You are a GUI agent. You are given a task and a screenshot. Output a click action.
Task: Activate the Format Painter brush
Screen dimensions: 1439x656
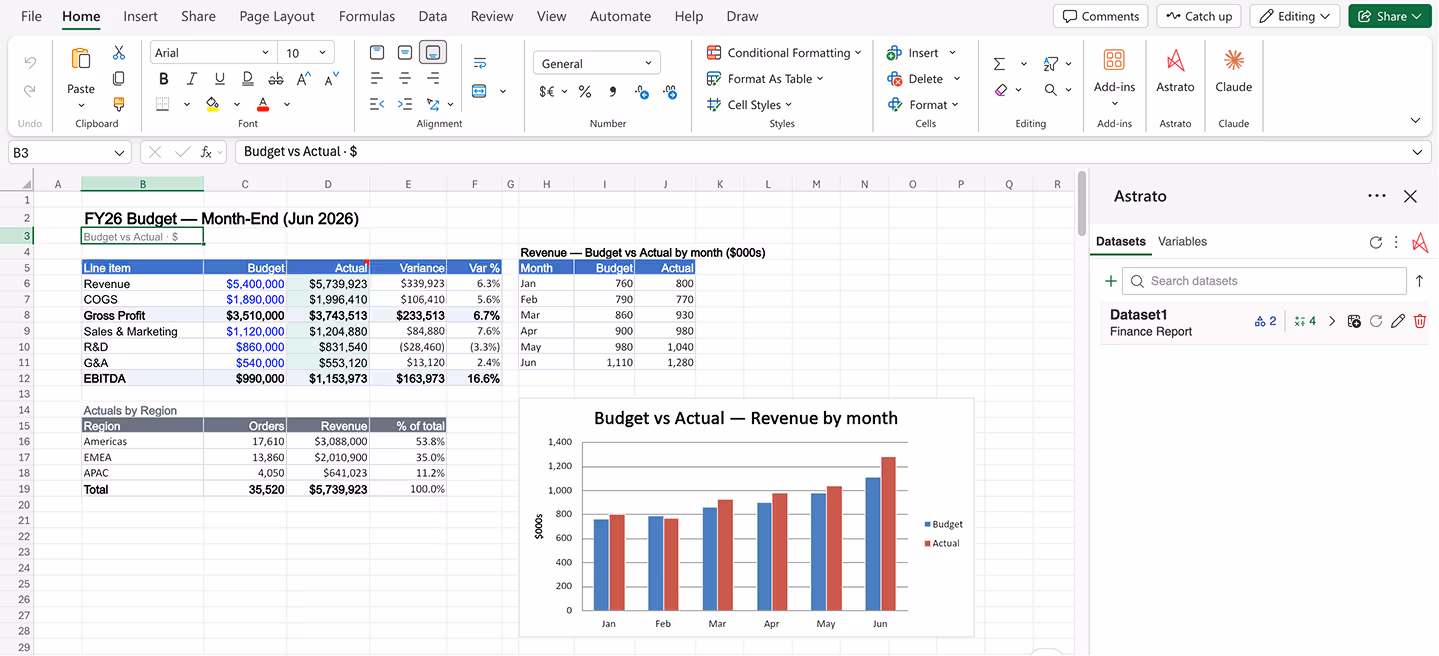tap(119, 103)
